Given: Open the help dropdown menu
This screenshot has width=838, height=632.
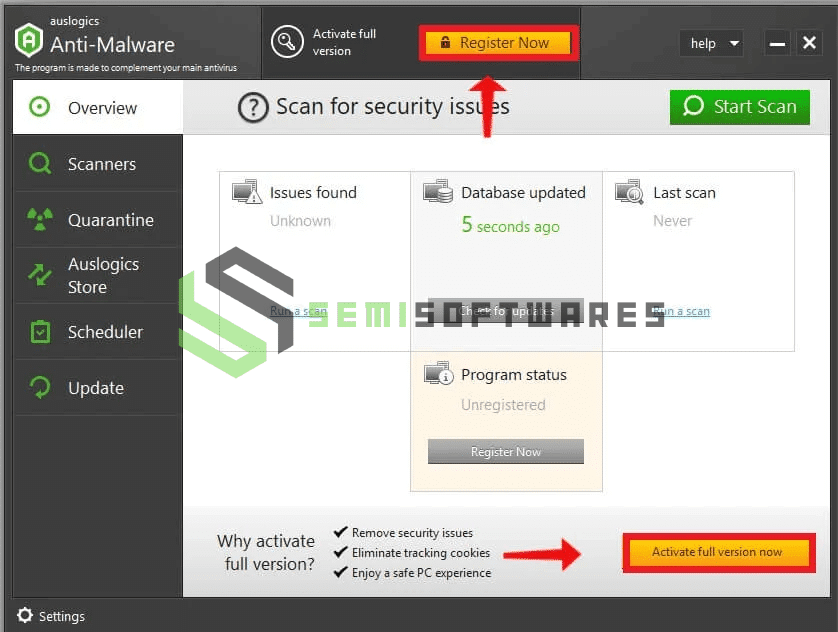Looking at the screenshot, I should point(712,43).
